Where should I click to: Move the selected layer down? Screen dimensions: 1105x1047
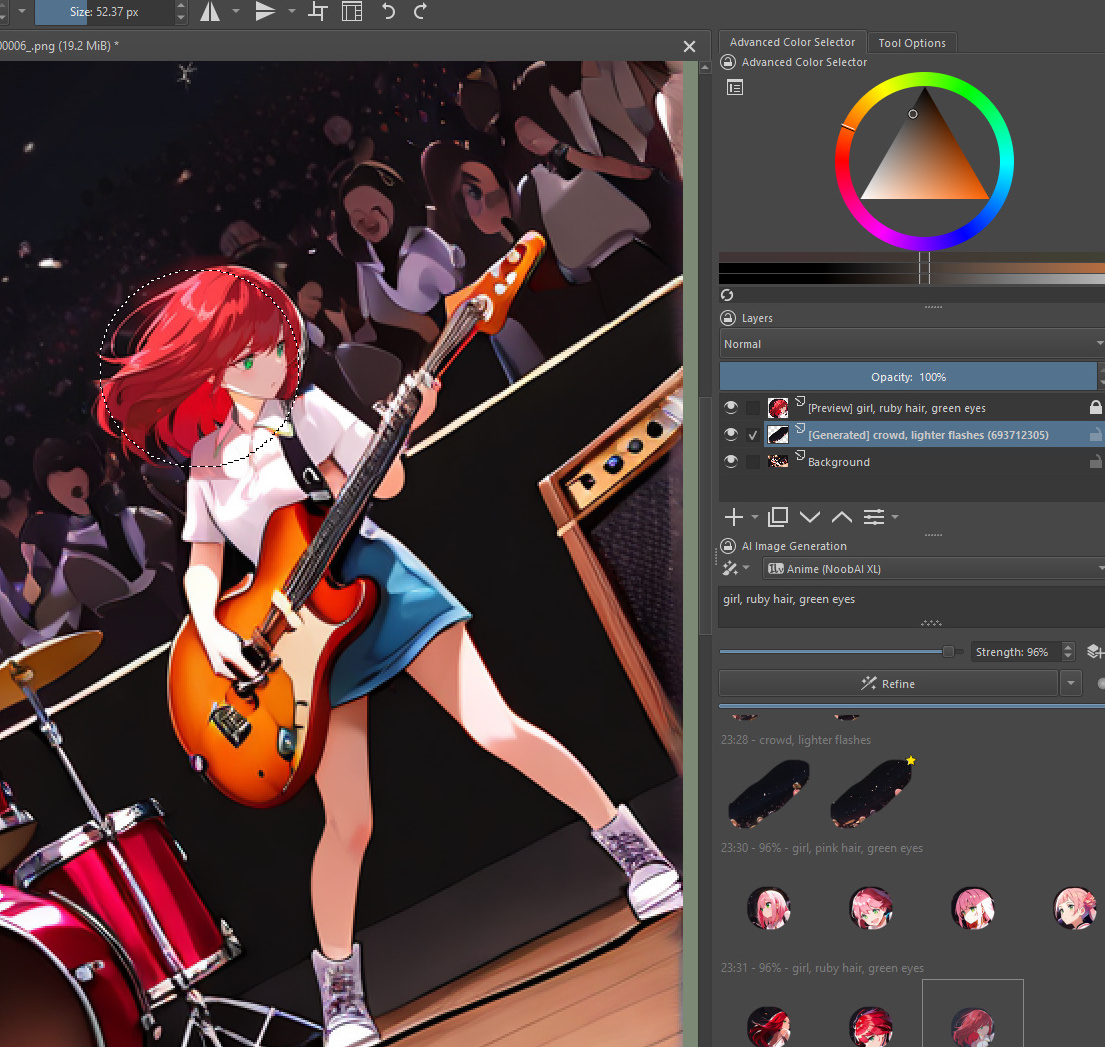[x=810, y=517]
